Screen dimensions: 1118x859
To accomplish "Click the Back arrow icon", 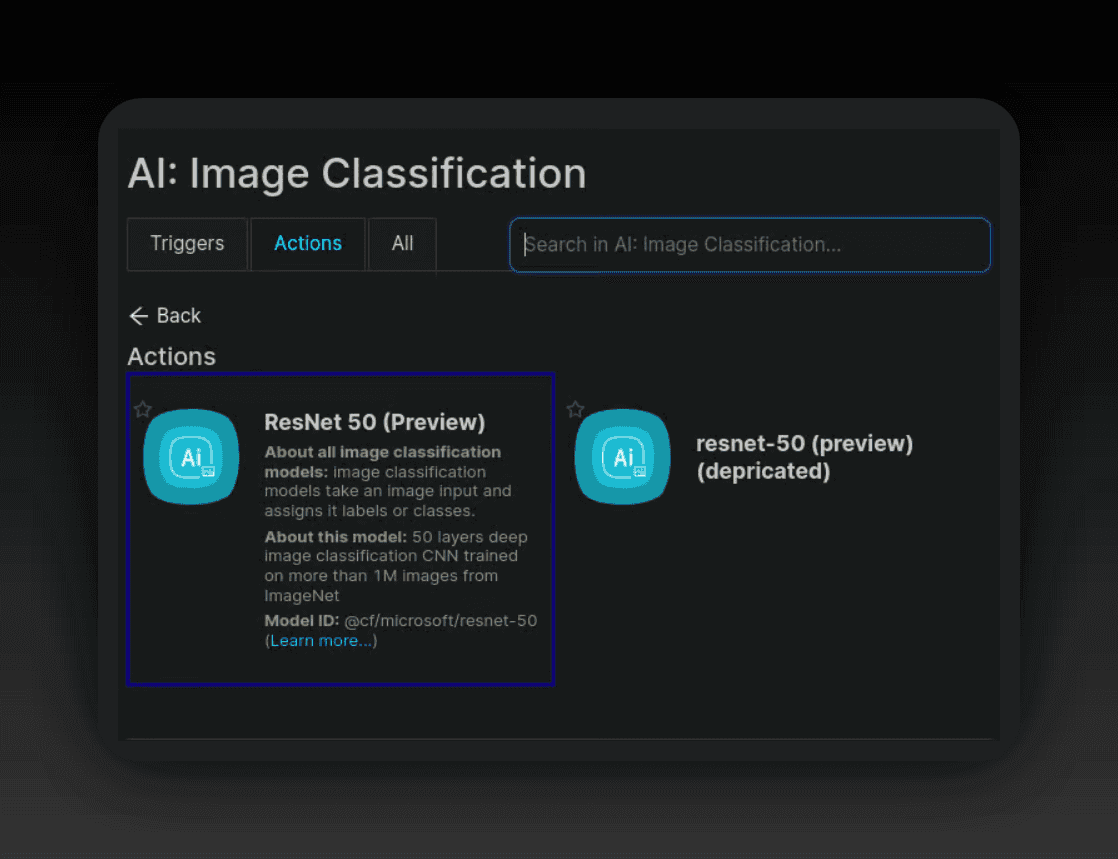I will coord(139,316).
